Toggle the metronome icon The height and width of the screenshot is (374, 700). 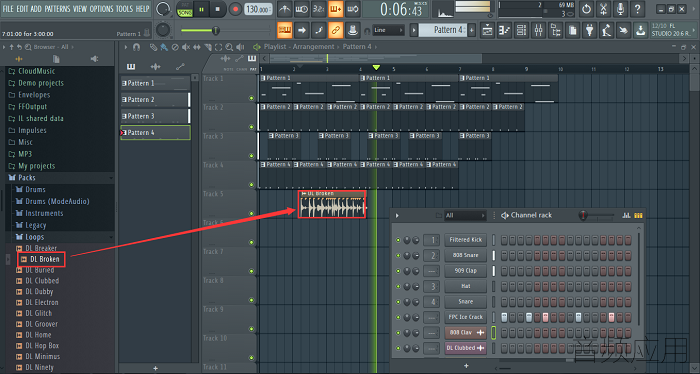coord(284,9)
